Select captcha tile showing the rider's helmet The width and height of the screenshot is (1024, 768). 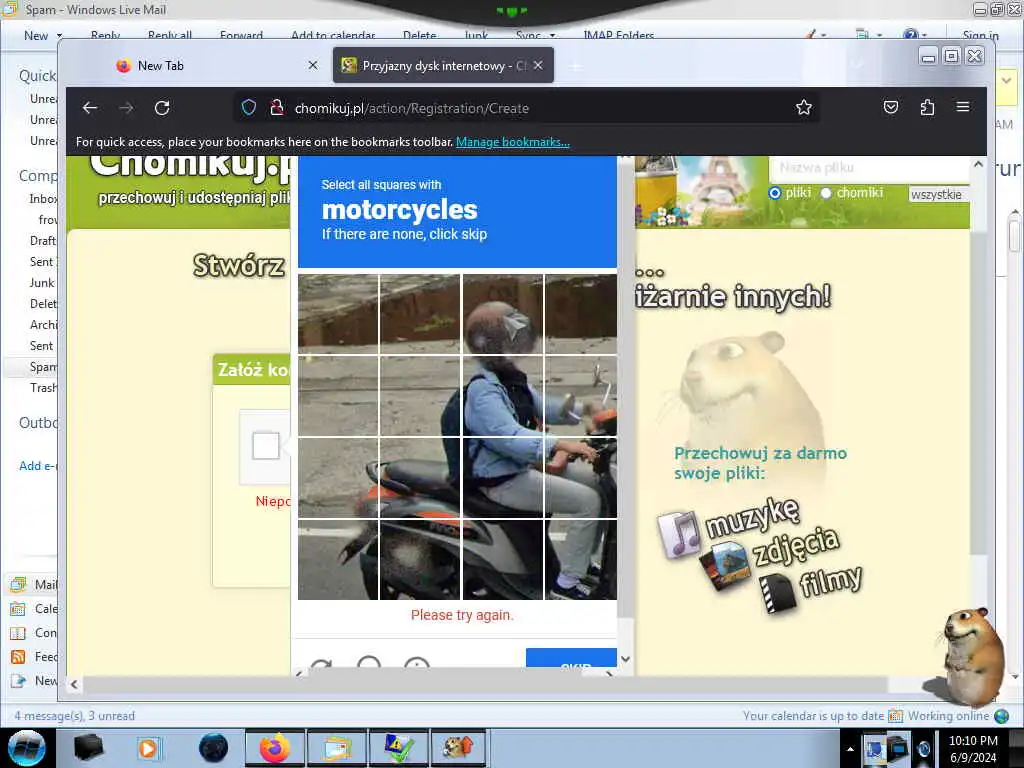click(x=502, y=314)
